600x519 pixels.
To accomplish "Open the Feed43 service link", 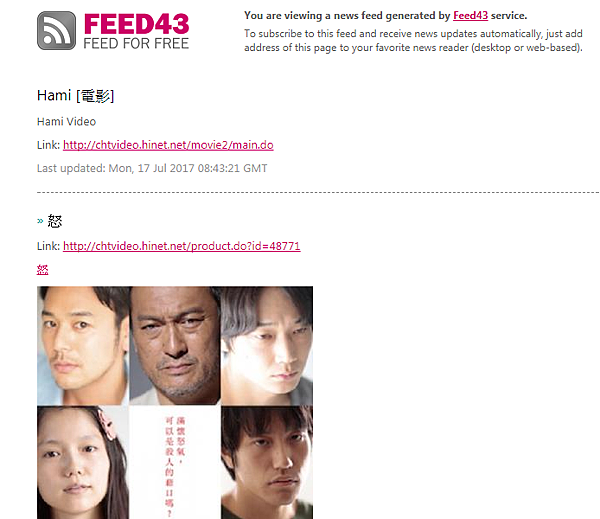I will (470, 16).
